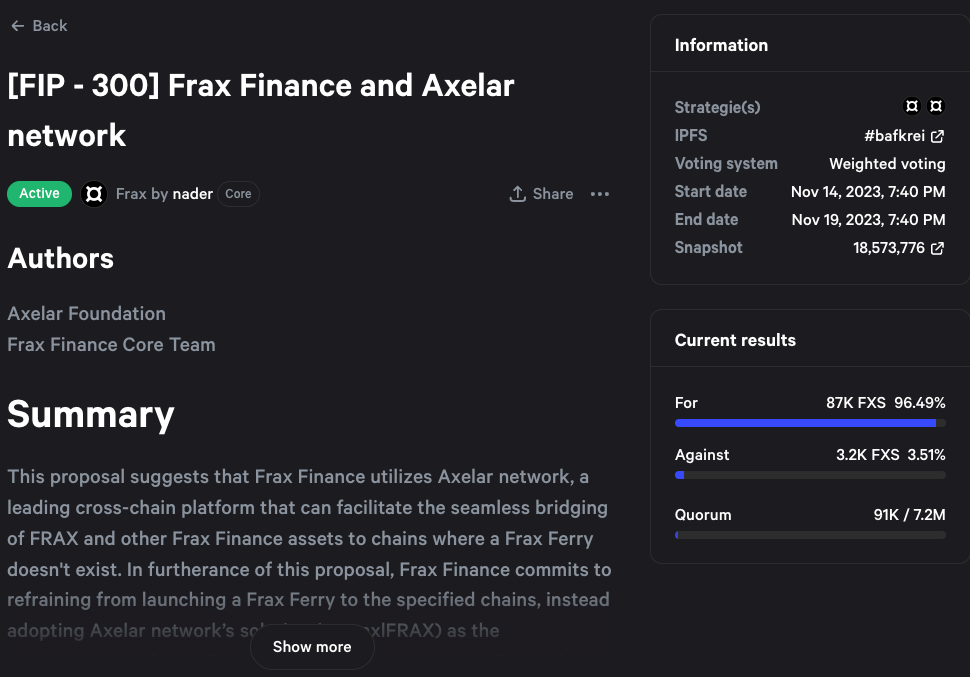The height and width of the screenshot is (677, 970).
Task: Click the first strategy icon in Information
Action: [x=912, y=106]
